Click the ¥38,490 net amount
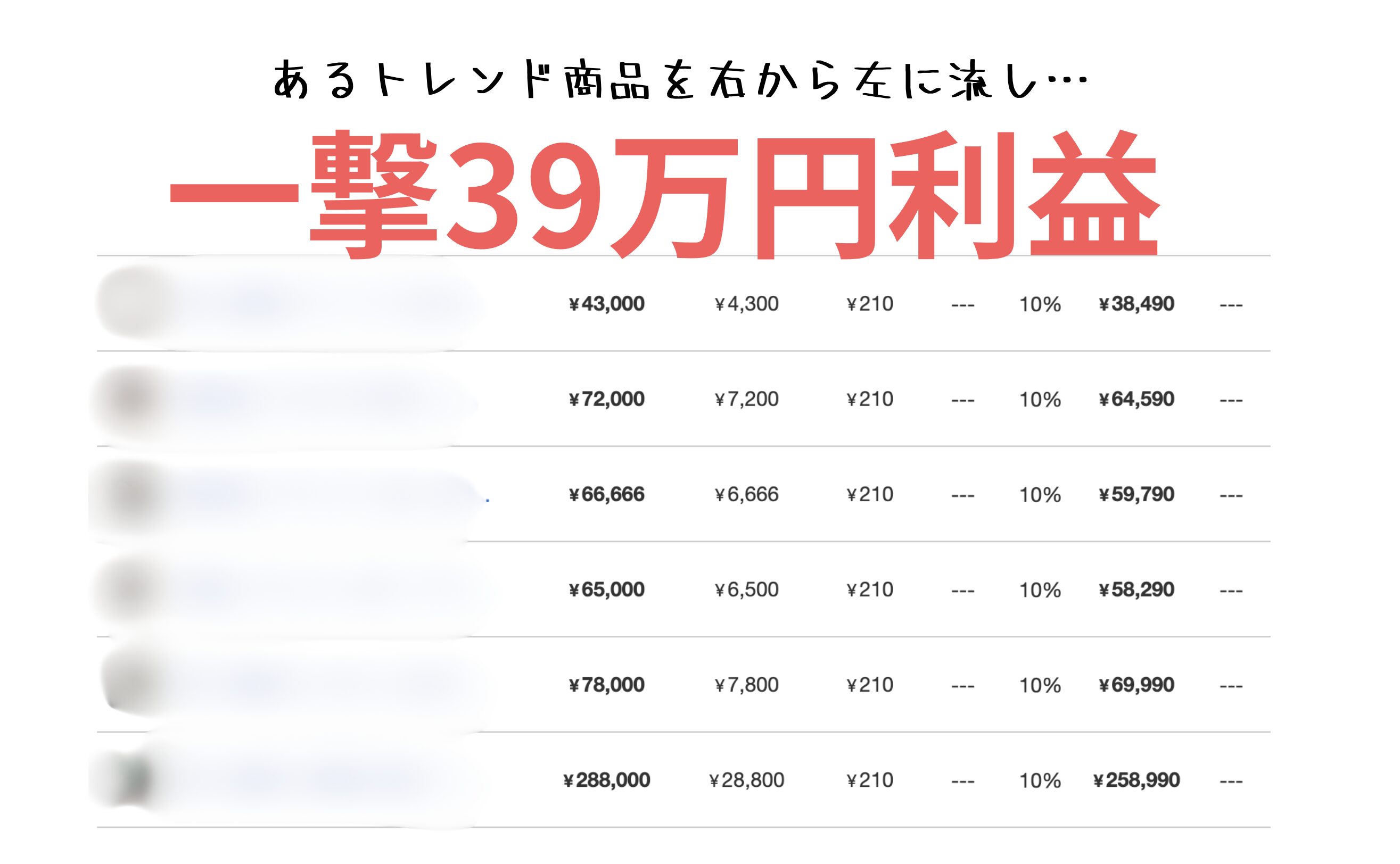Image resolution: width=1400 pixels, height=864 pixels. [1137, 303]
